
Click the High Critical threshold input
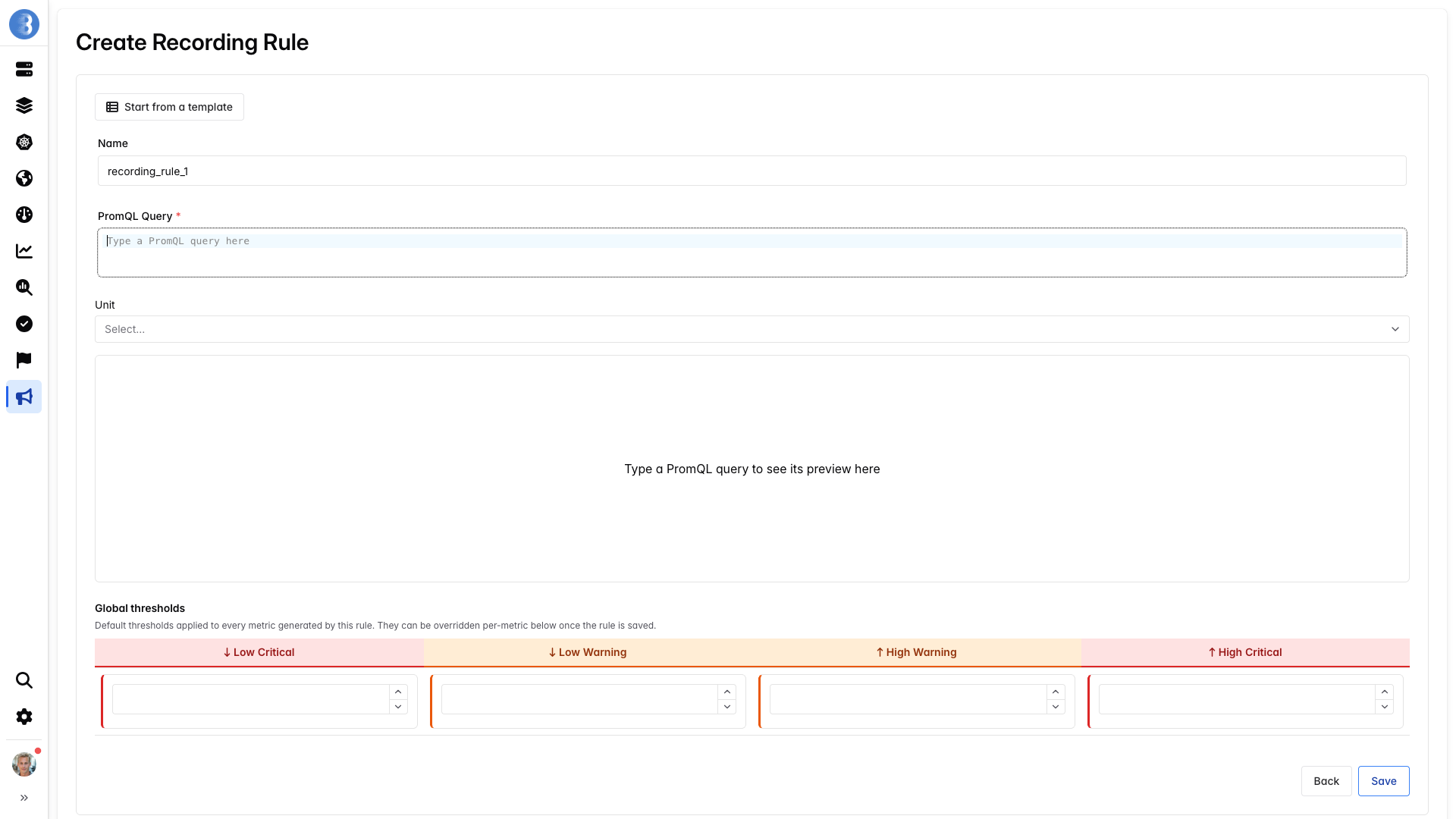[1238, 699]
